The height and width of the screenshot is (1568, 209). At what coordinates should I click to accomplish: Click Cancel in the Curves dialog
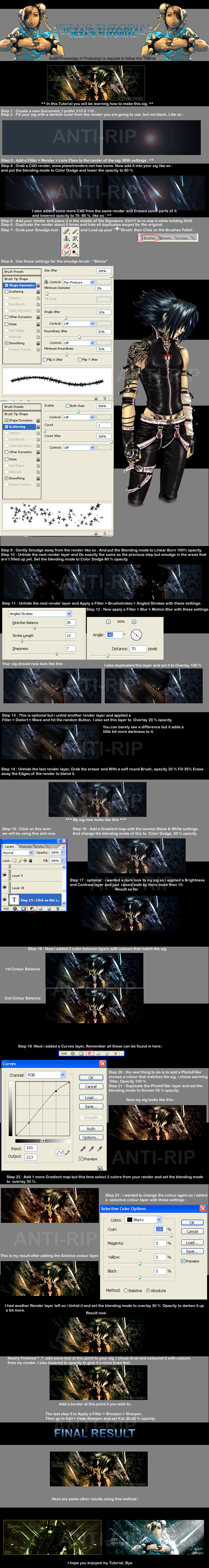click(x=91, y=1086)
